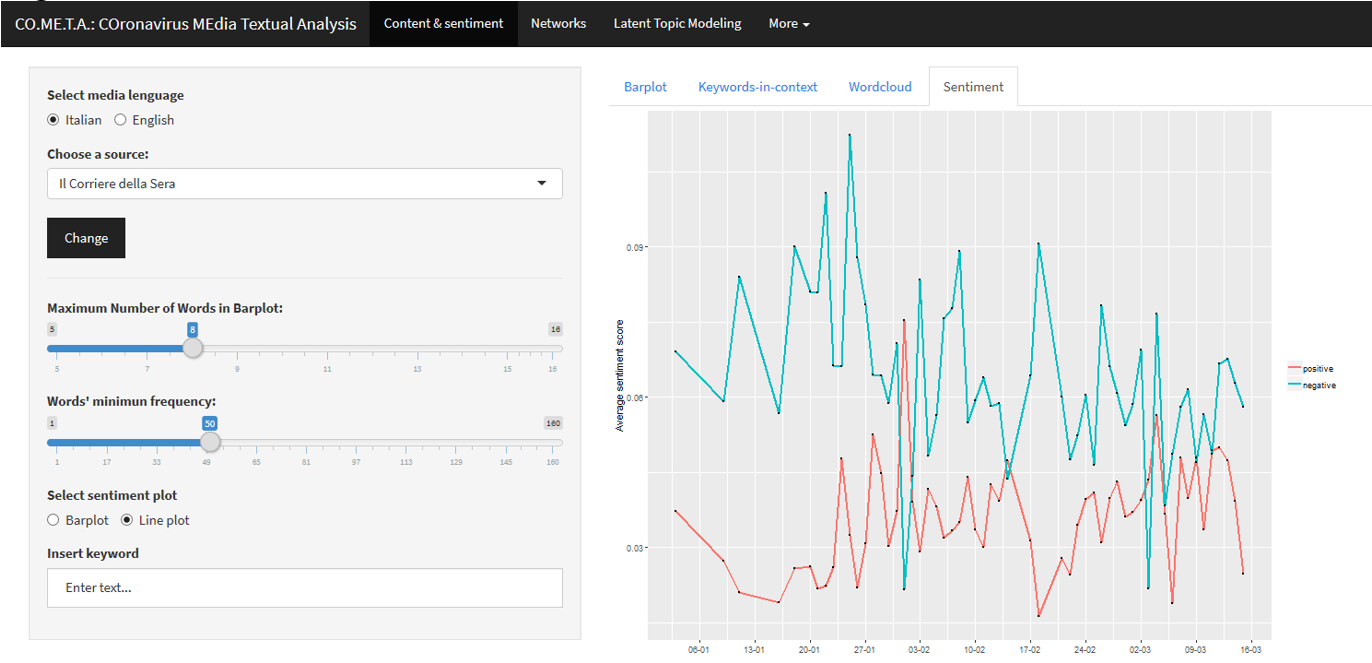Screen dimensions: 1372x663
Task: Open the Content & sentiment page
Action: pos(443,23)
